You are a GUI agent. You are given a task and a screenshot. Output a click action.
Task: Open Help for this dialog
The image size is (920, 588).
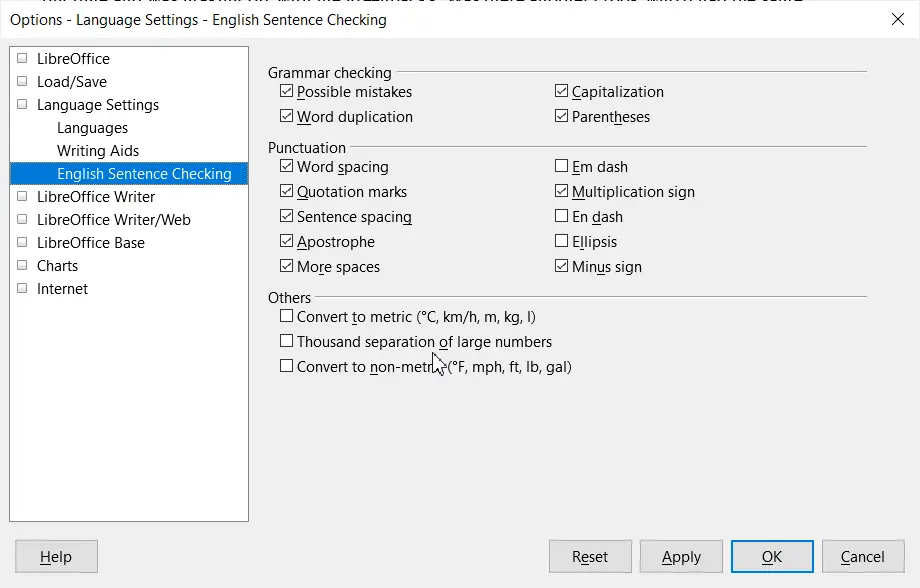point(56,557)
